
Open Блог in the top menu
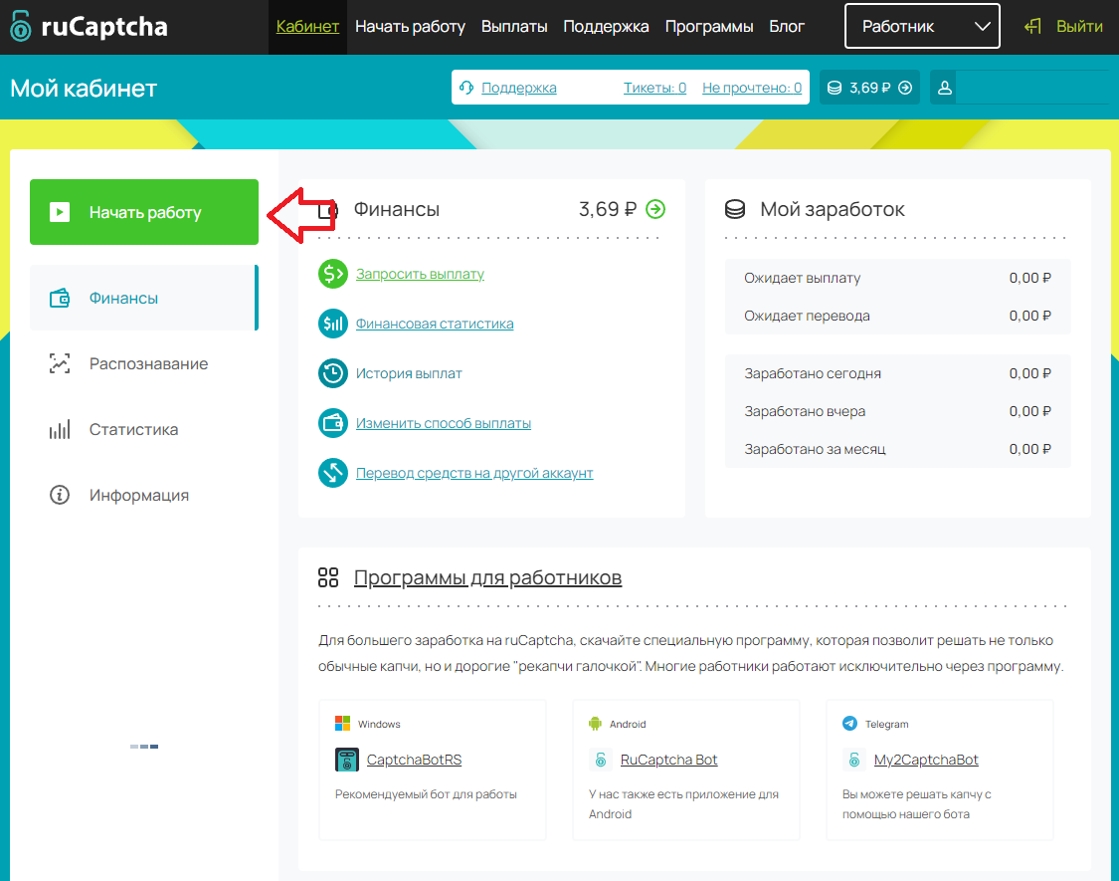coord(787,26)
